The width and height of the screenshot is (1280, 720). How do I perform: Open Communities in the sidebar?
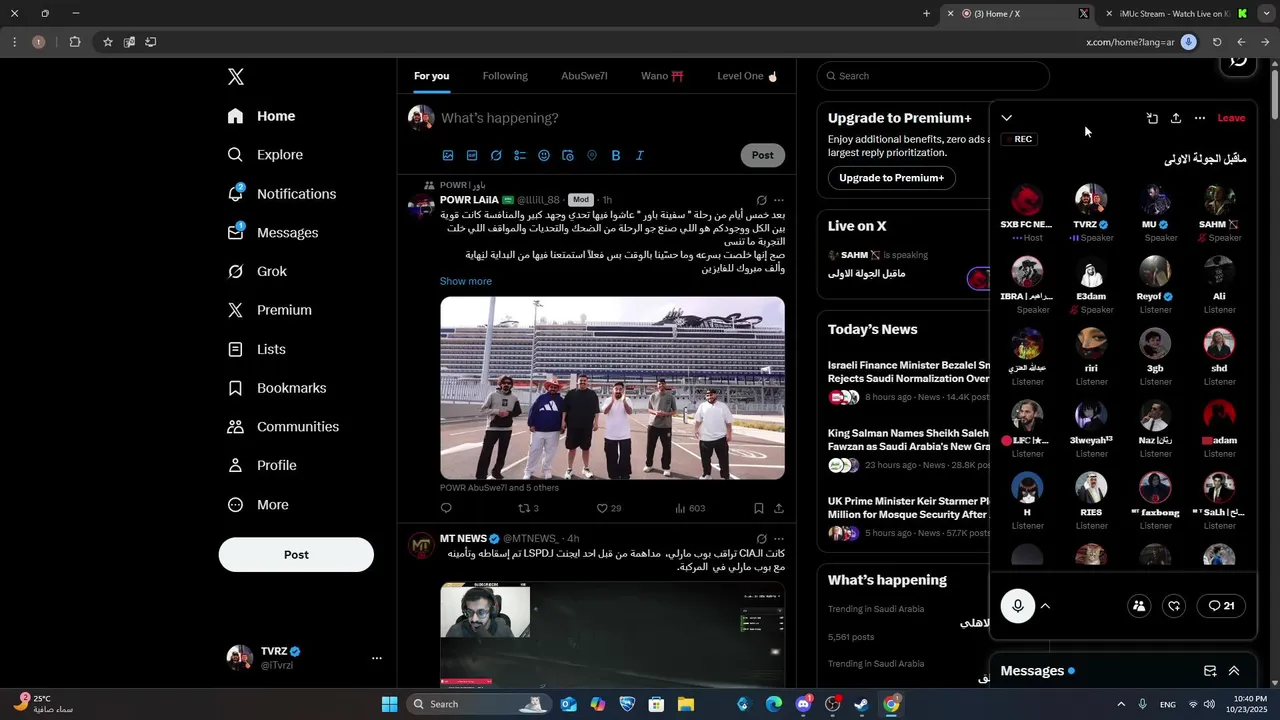tap(283, 427)
